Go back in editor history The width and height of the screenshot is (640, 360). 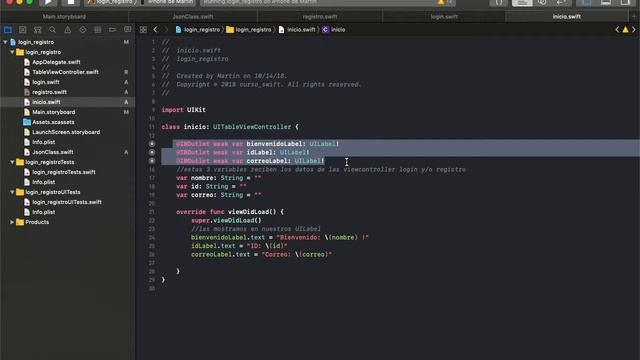click(156, 30)
